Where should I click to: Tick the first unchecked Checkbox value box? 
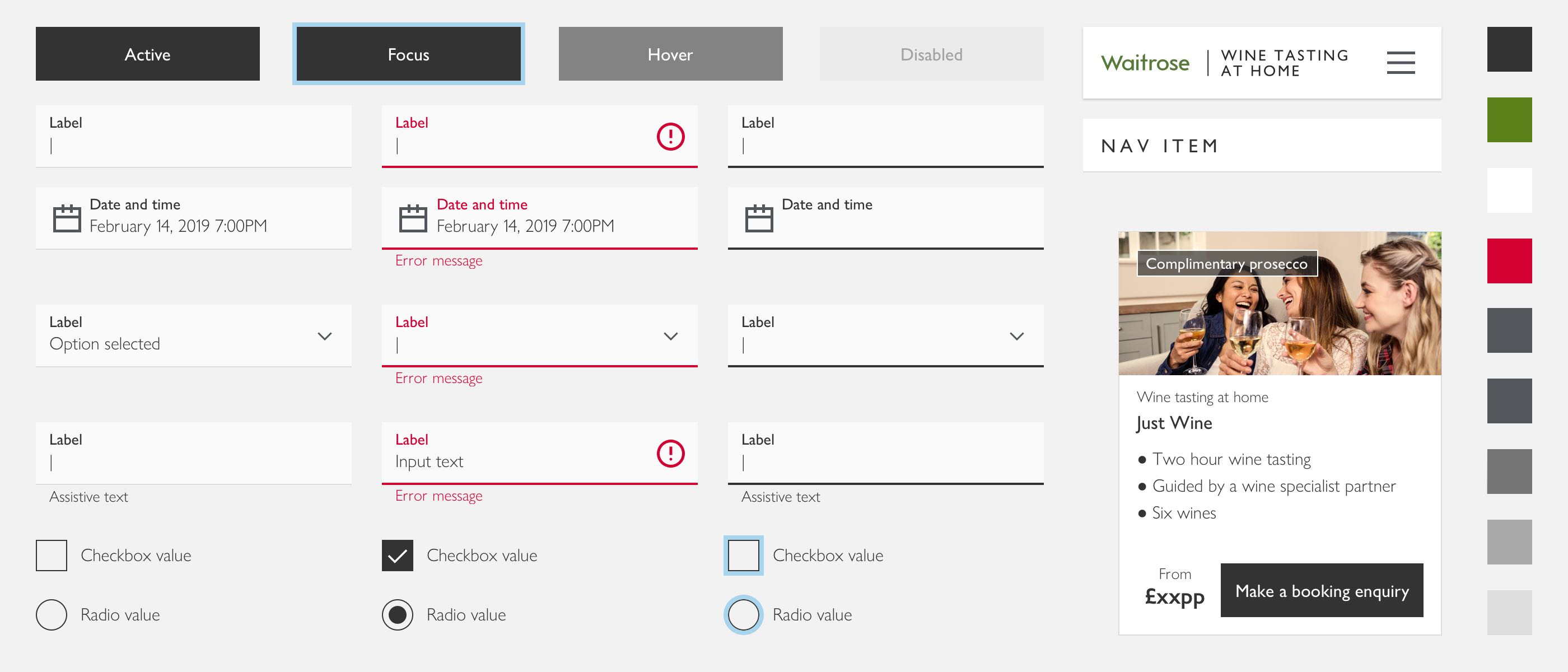click(52, 555)
